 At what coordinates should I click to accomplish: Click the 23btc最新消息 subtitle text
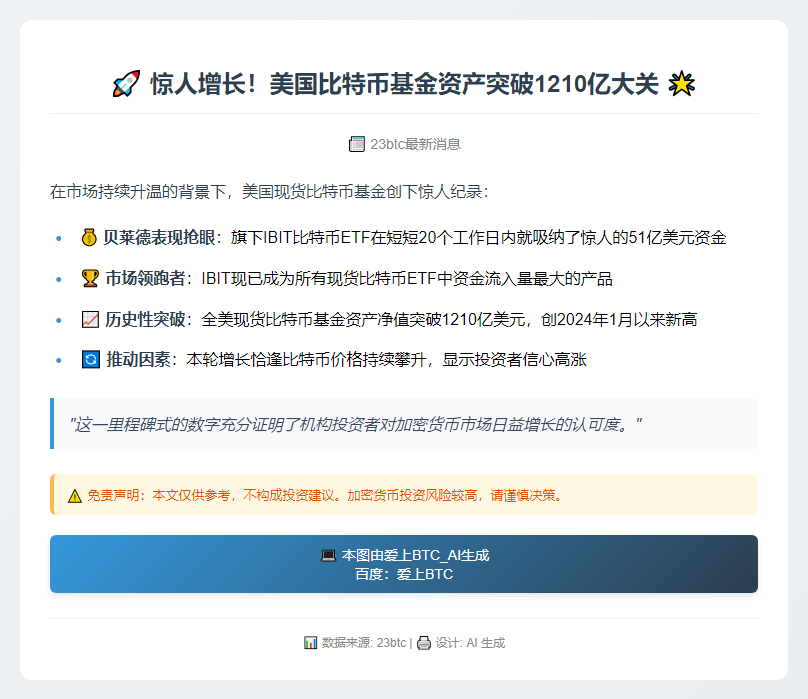(x=415, y=144)
